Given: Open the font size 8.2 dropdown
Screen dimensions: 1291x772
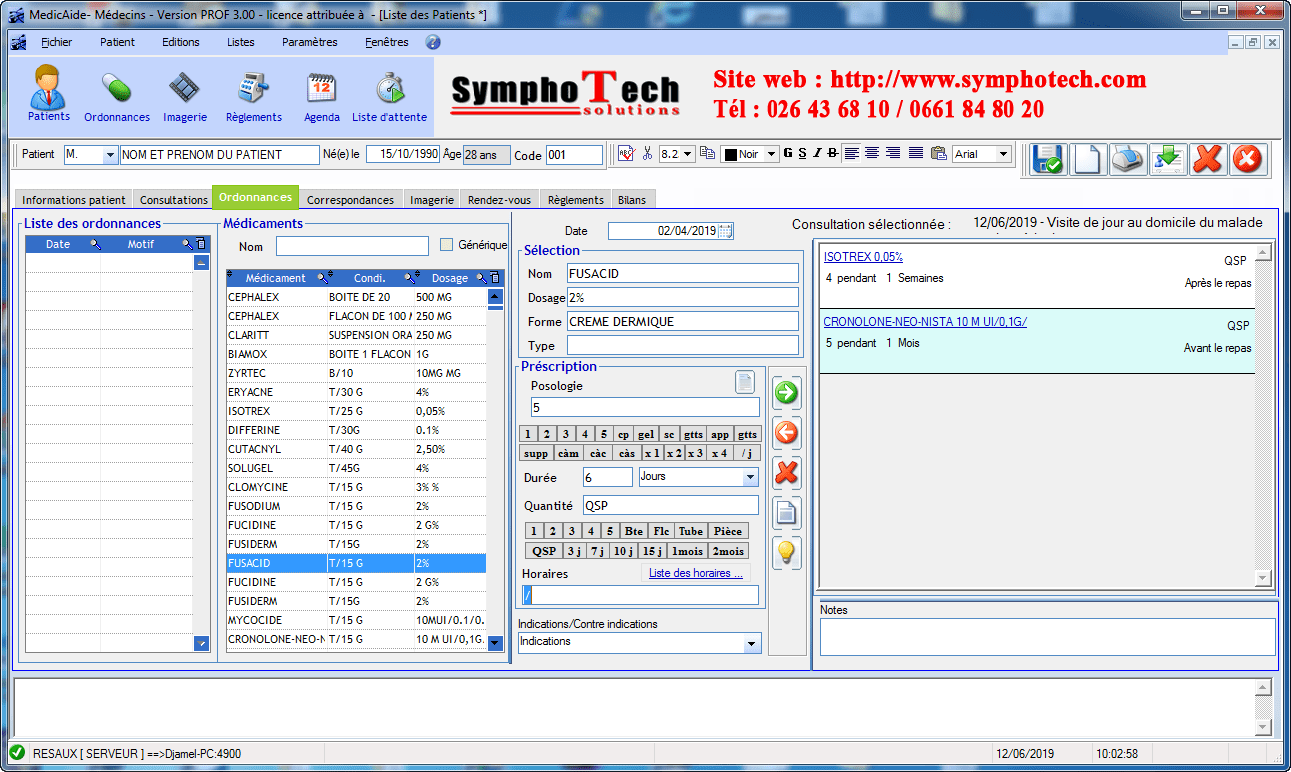Looking at the screenshot, I should point(688,154).
